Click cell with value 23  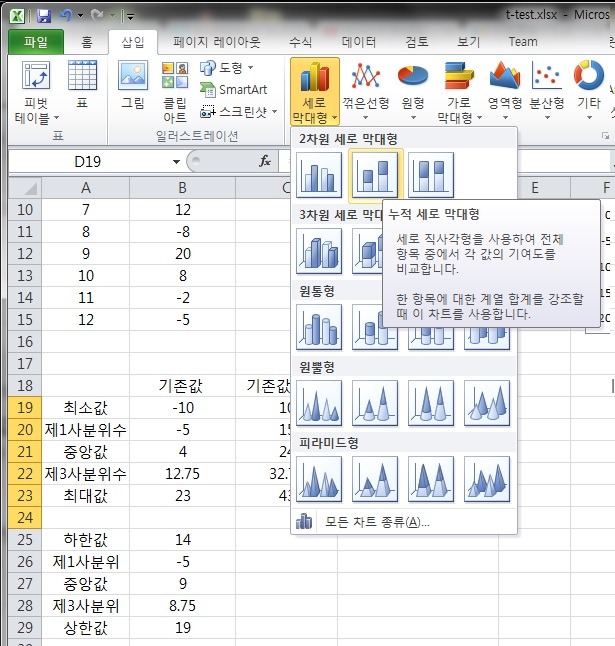[182, 495]
